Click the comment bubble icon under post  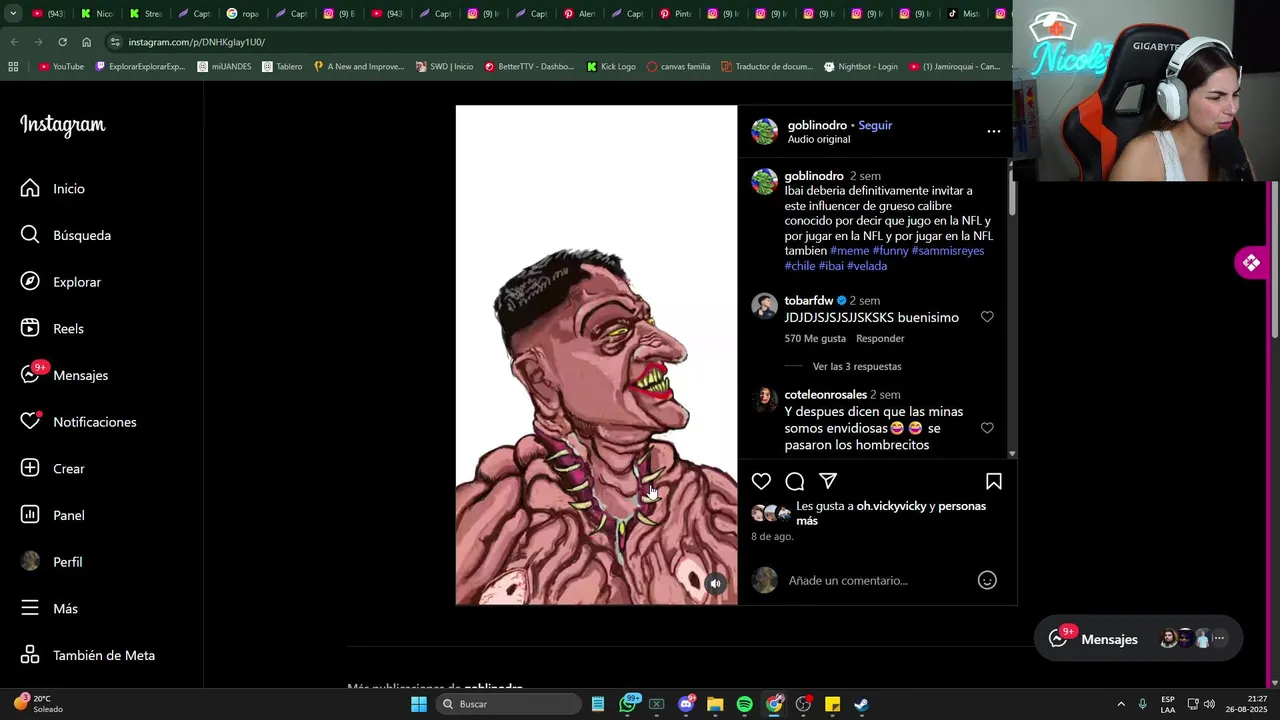[794, 481]
